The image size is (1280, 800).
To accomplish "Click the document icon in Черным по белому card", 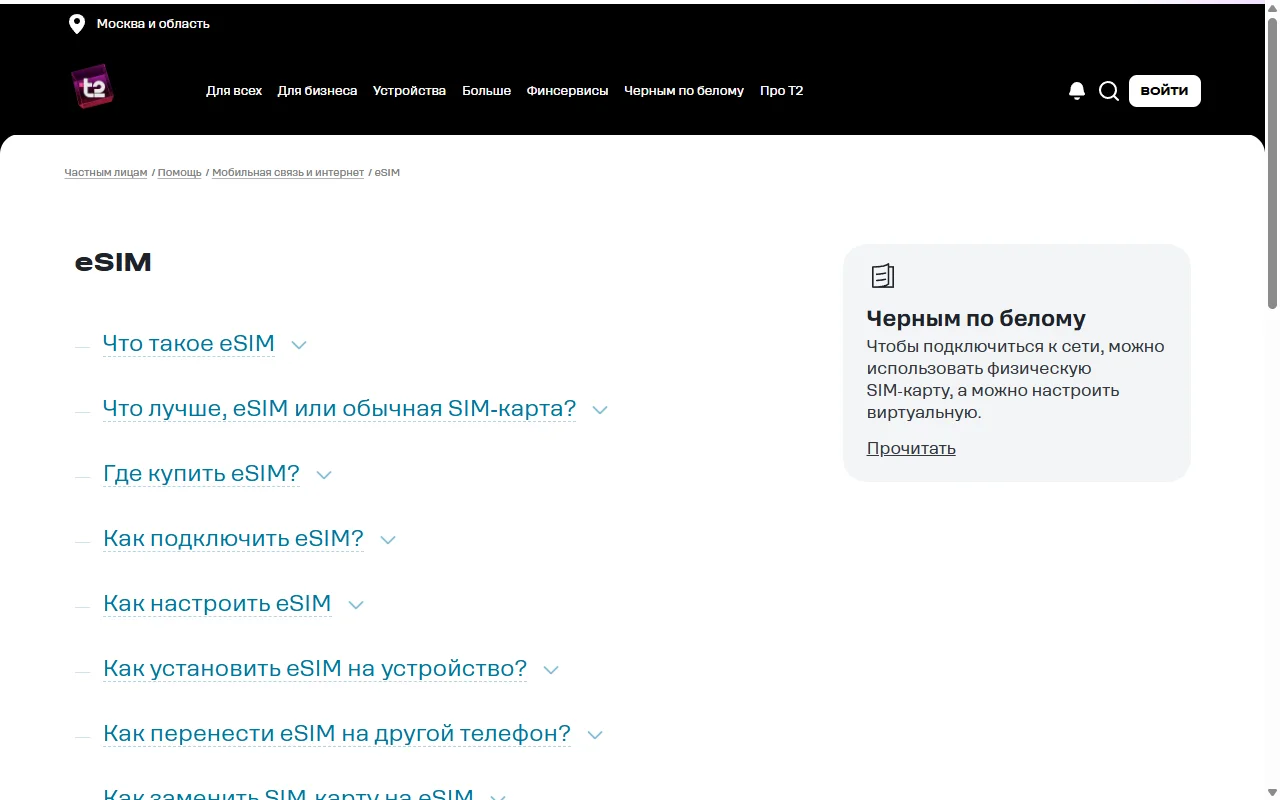I will point(882,276).
